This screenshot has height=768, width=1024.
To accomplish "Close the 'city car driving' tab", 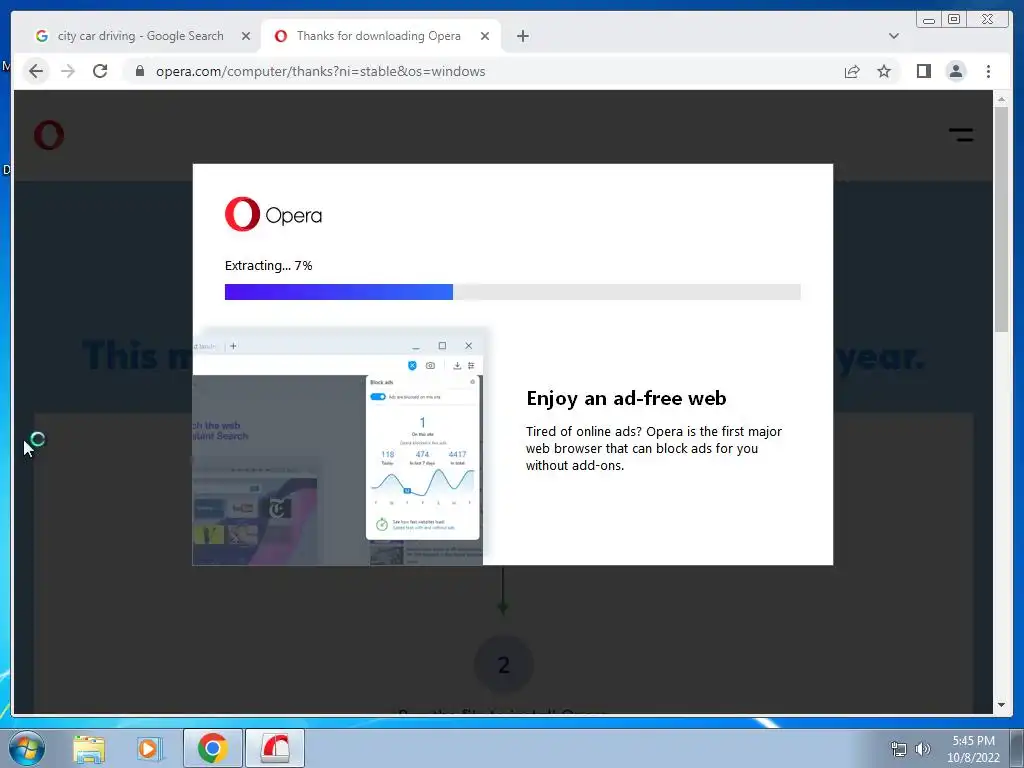I will (246, 36).
